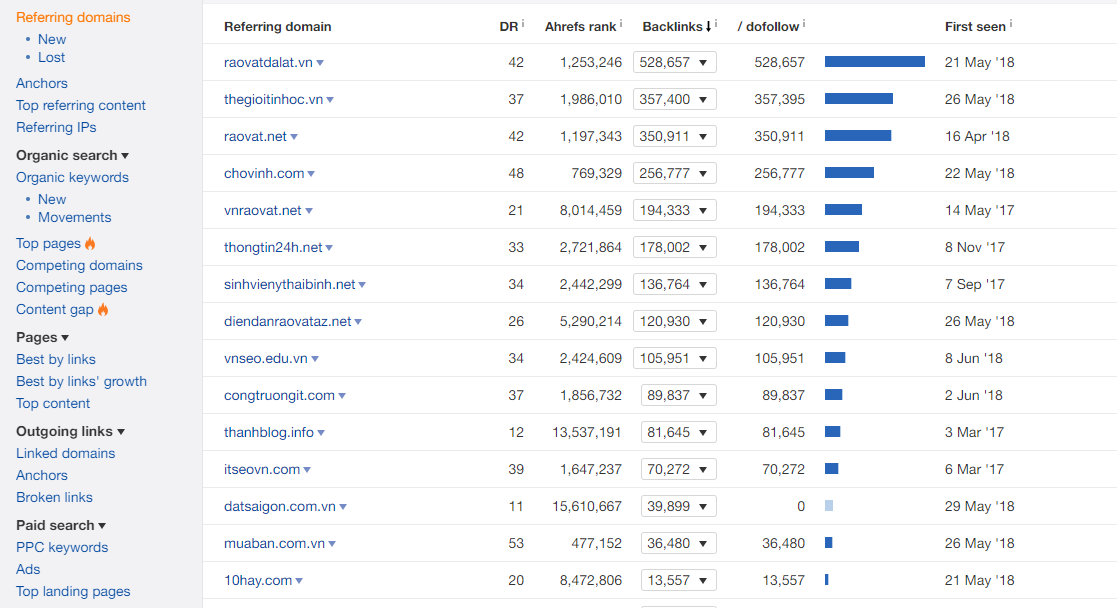The width and height of the screenshot is (1117, 608).
Task: Go to Top referring content
Action: pos(80,105)
